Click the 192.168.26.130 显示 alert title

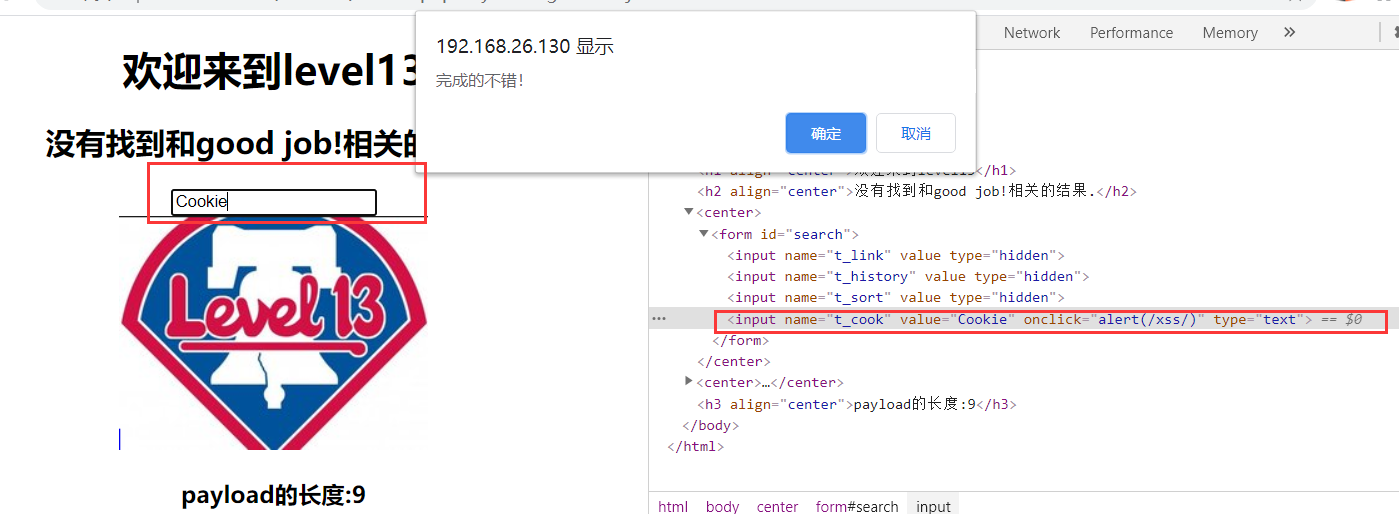tap(525, 46)
